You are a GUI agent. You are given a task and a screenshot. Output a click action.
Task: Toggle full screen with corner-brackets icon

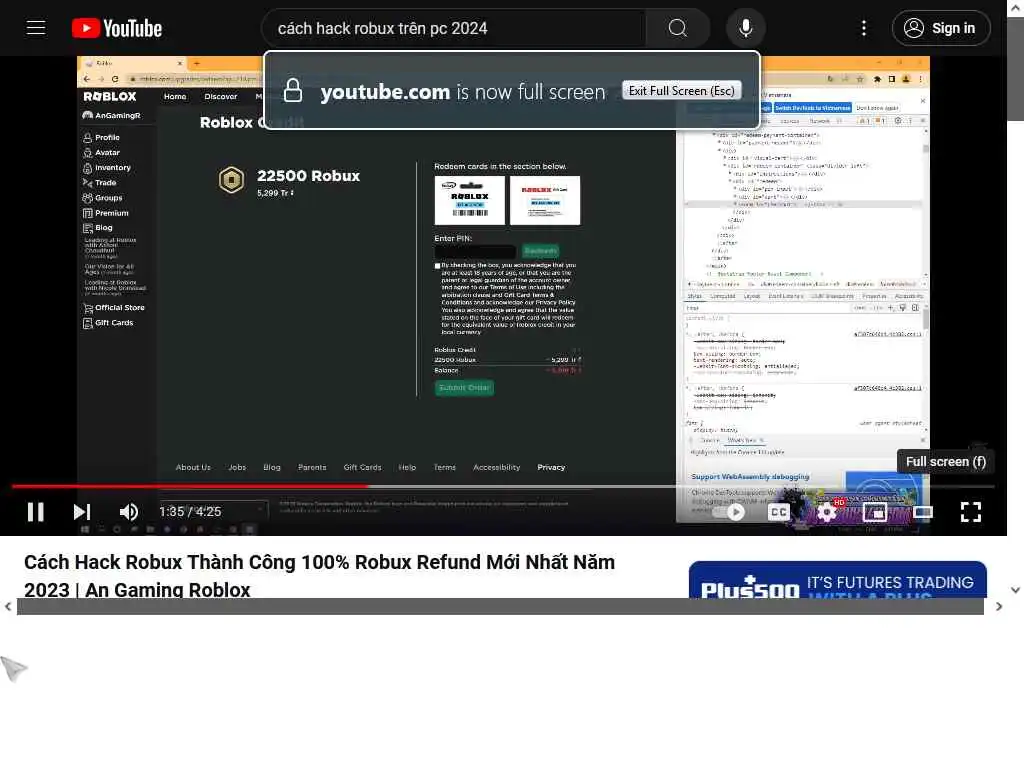coord(971,512)
